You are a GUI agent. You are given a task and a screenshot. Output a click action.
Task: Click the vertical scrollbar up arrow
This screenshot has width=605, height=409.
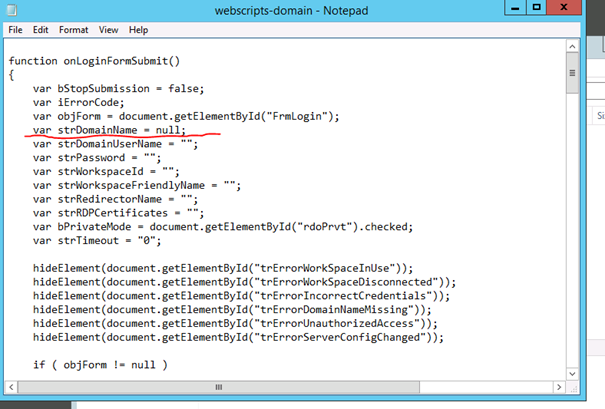[x=572, y=47]
